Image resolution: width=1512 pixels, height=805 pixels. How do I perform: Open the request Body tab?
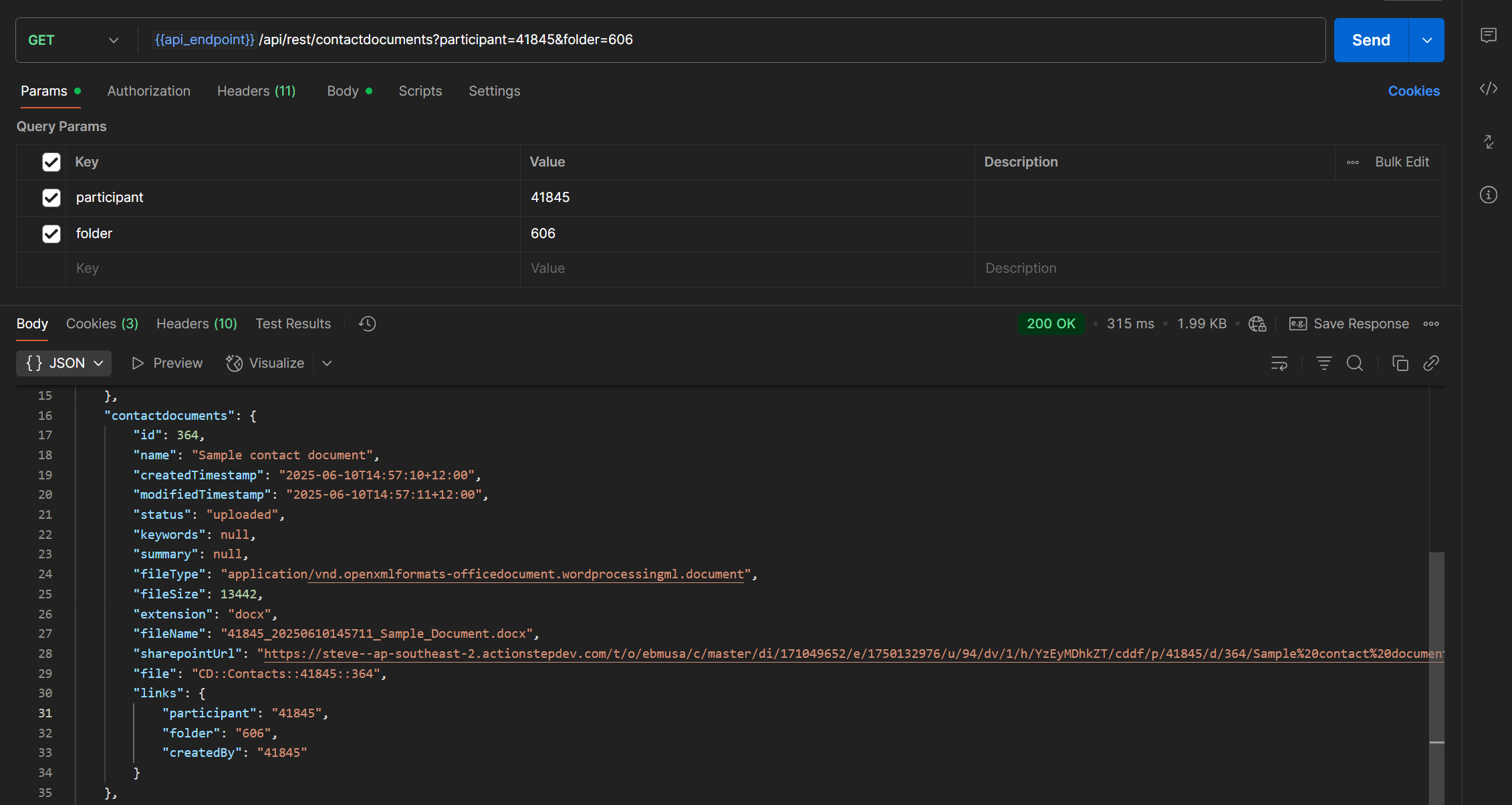pyautogui.click(x=349, y=91)
